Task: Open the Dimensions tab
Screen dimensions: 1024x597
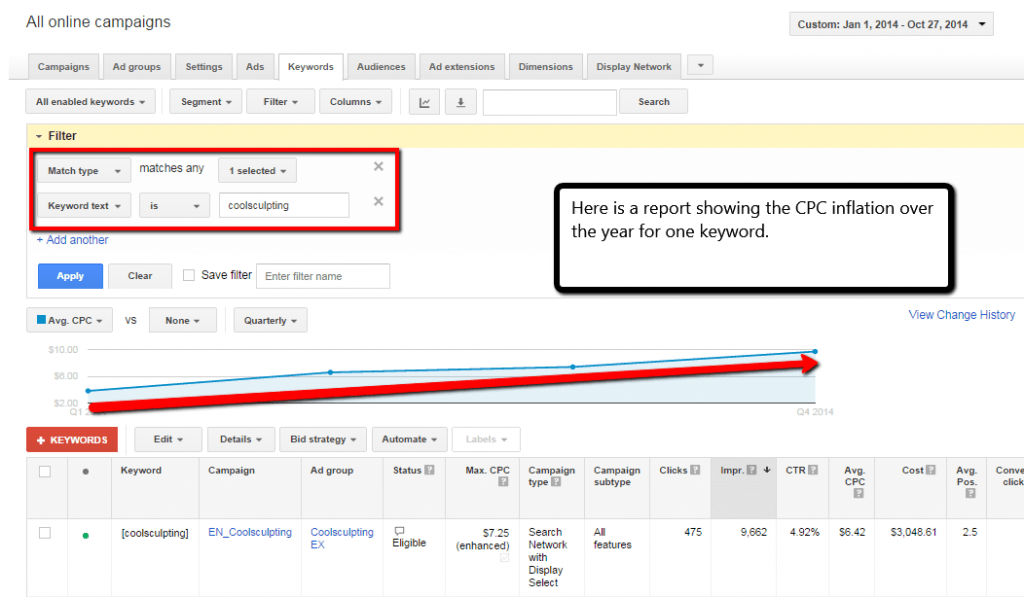Action: [546, 67]
